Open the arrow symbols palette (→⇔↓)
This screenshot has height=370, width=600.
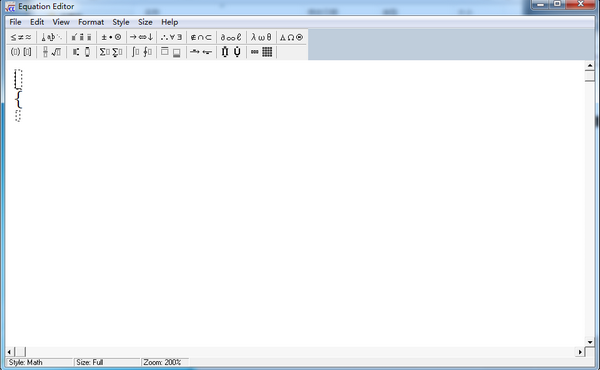pos(141,37)
